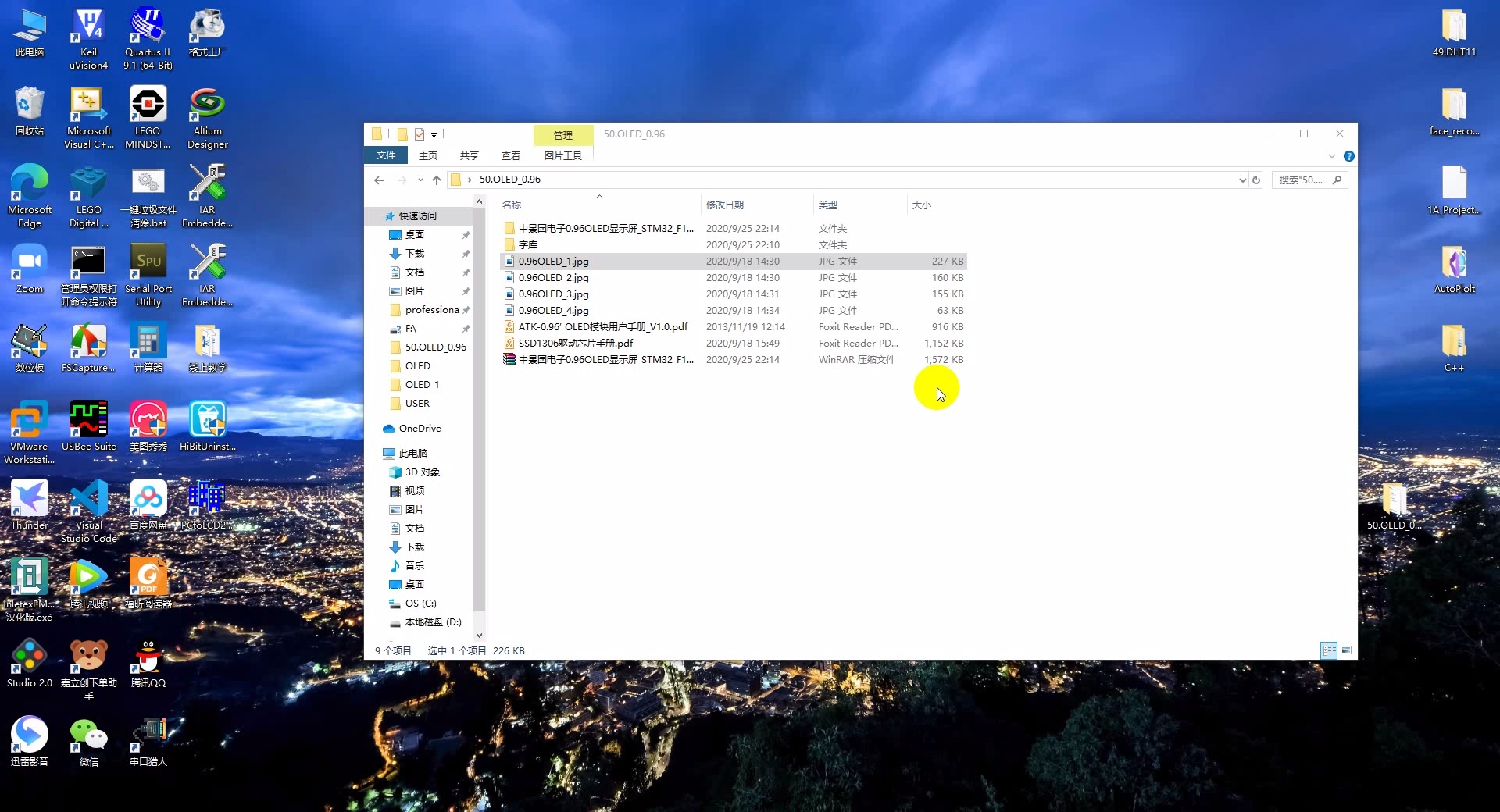1500x812 pixels.
Task: Go up one folder level
Action: [x=437, y=180]
